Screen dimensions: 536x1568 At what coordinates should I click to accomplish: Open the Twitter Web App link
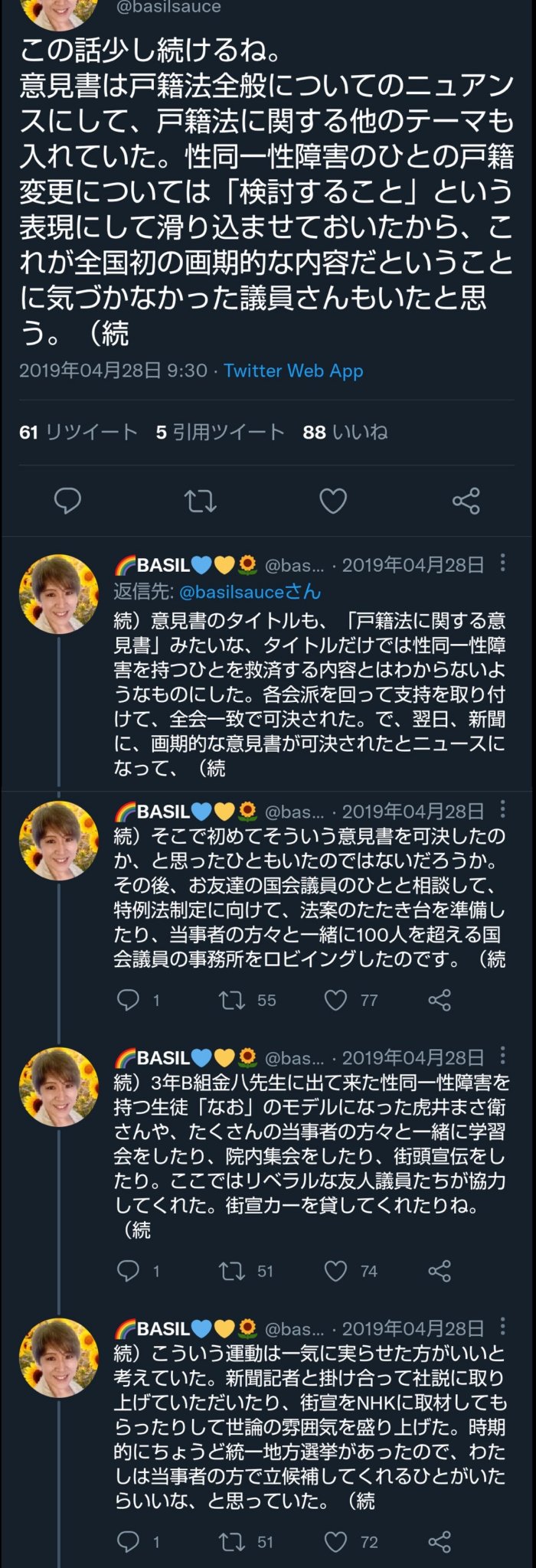pos(293,371)
